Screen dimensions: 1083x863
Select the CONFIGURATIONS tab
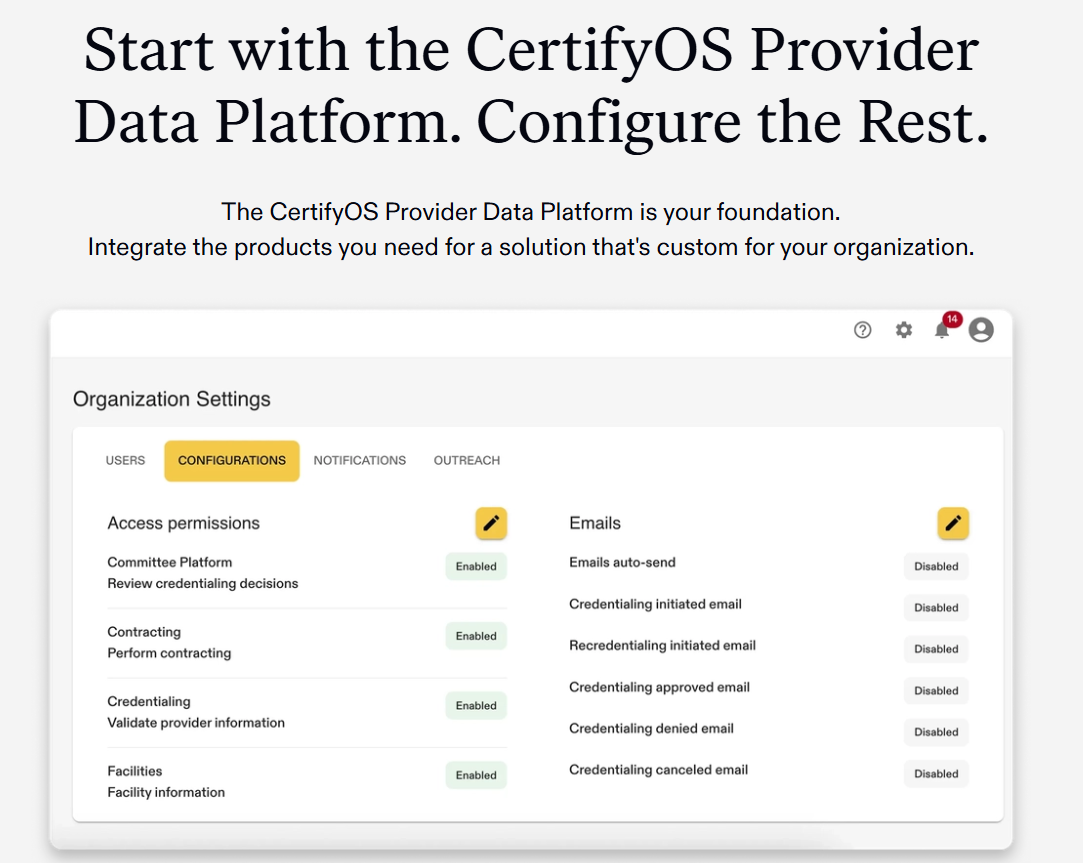231,460
